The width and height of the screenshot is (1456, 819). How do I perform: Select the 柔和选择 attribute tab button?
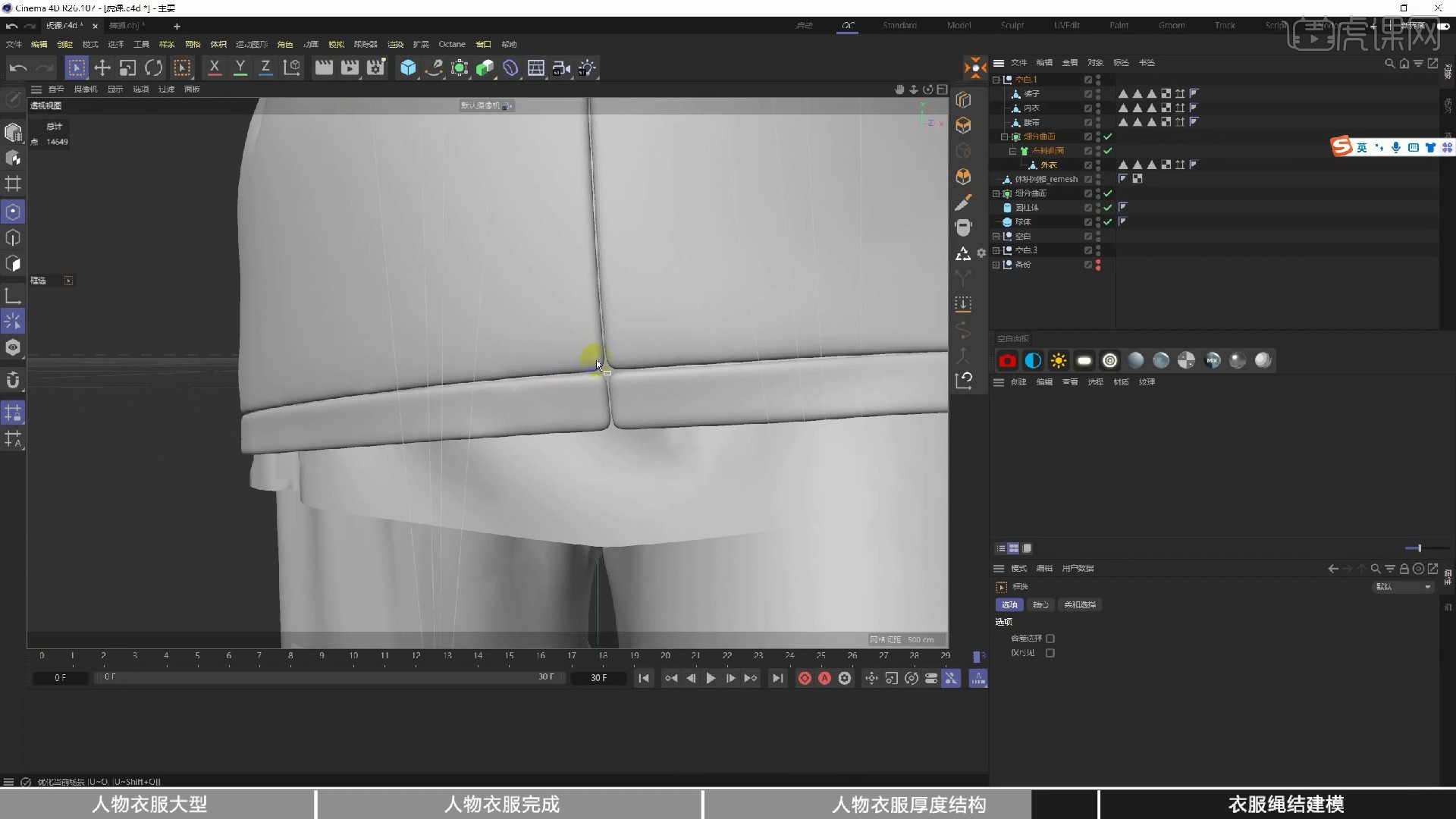pos(1080,605)
